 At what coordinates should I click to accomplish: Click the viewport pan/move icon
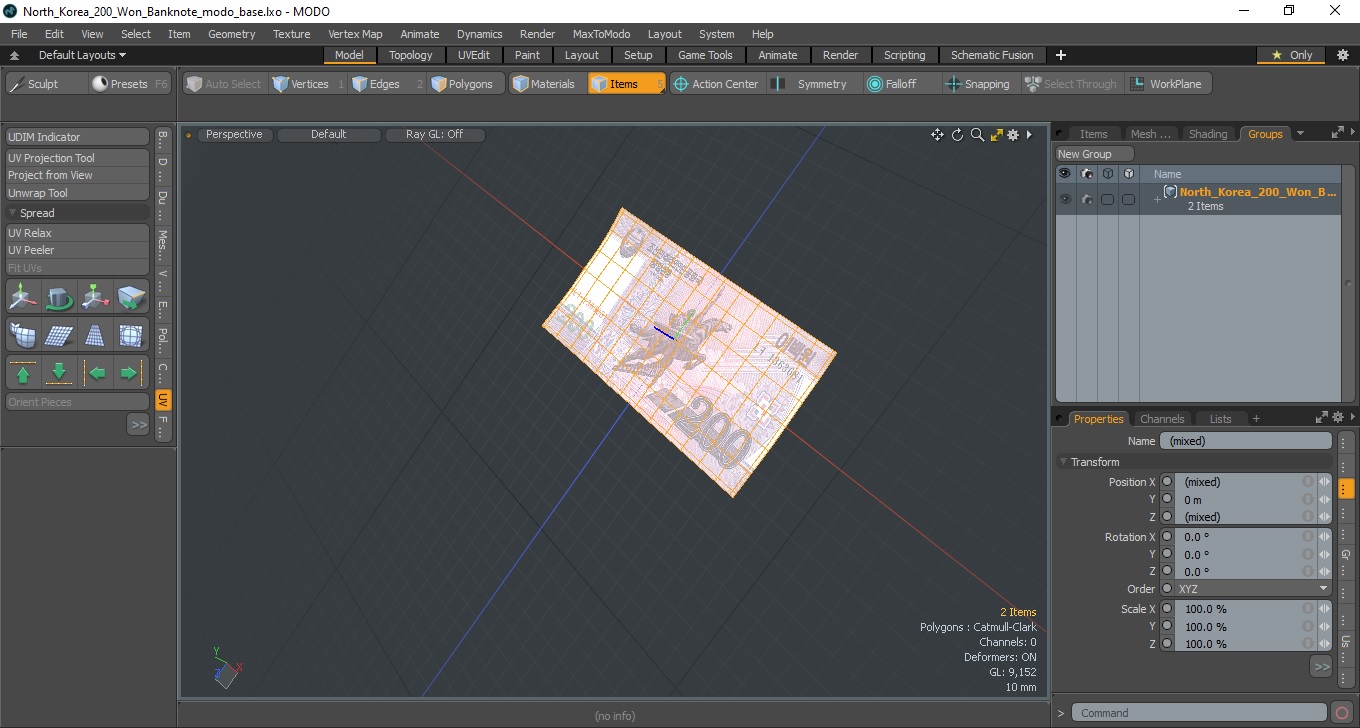click(937, 135)
